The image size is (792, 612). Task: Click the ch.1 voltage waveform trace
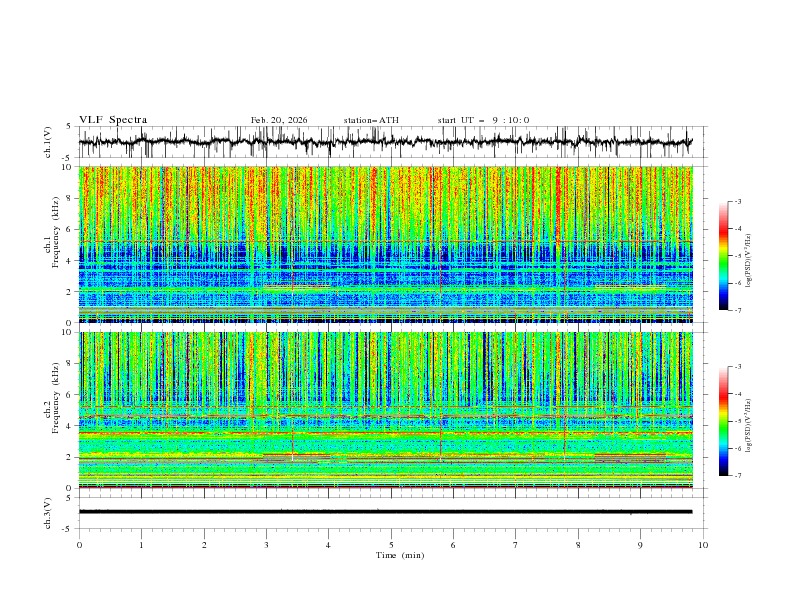tap(385, 141)
